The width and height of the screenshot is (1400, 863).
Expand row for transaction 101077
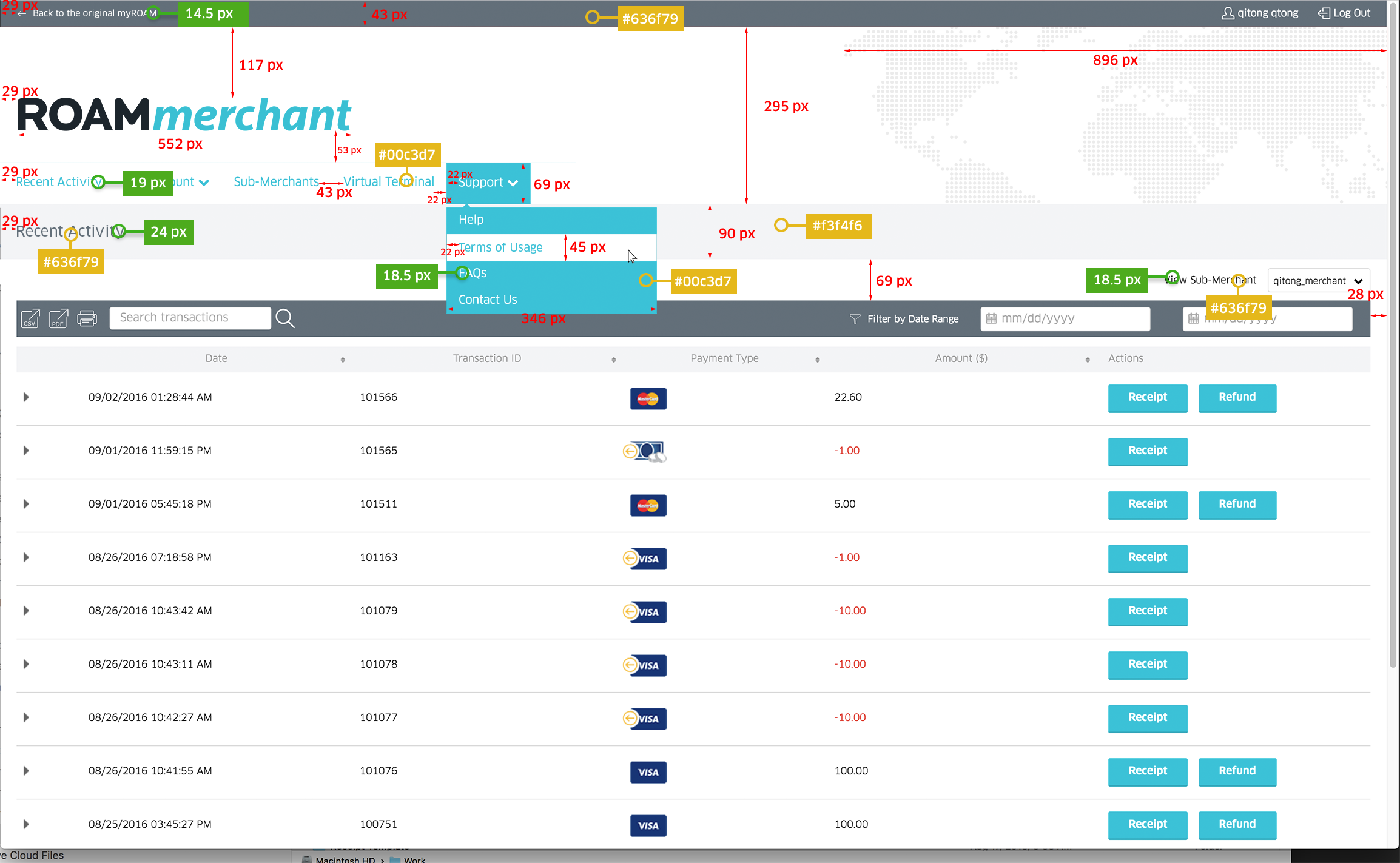[26, 717]
